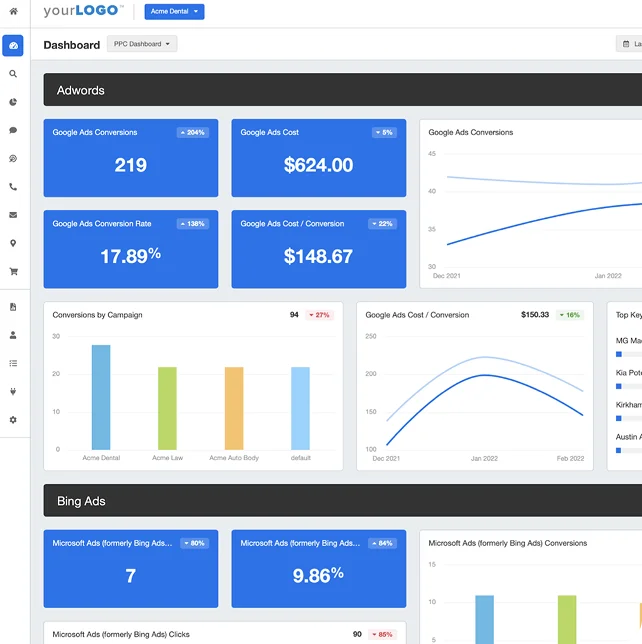Open the Dashboard gauge icon in sidebar

[x=13, y=46]
